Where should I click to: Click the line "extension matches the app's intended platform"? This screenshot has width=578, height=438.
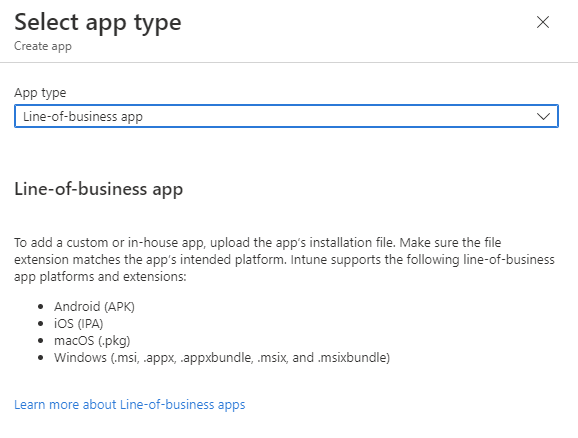pos(284,260)
